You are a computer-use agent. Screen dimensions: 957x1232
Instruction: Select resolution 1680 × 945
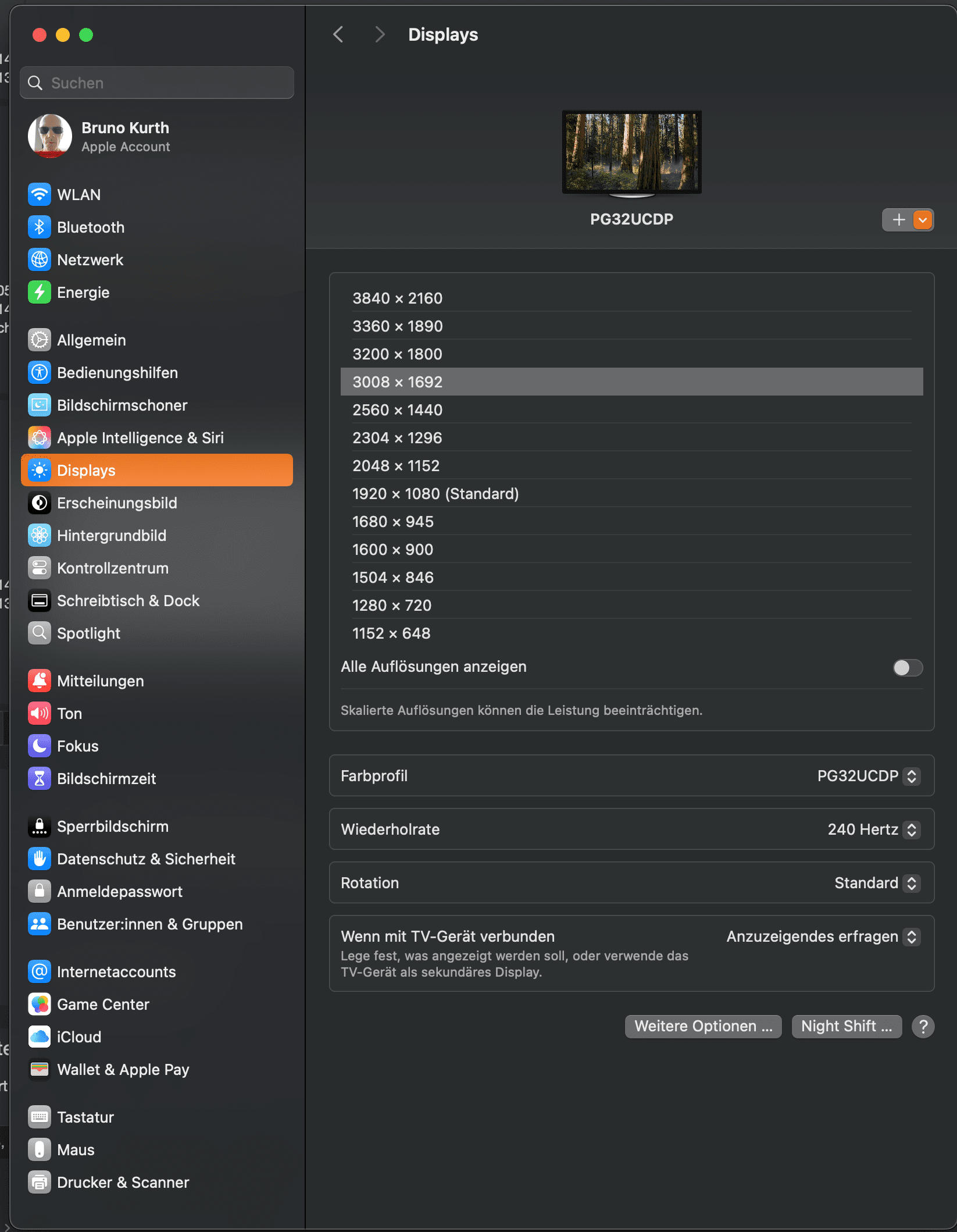632,521
